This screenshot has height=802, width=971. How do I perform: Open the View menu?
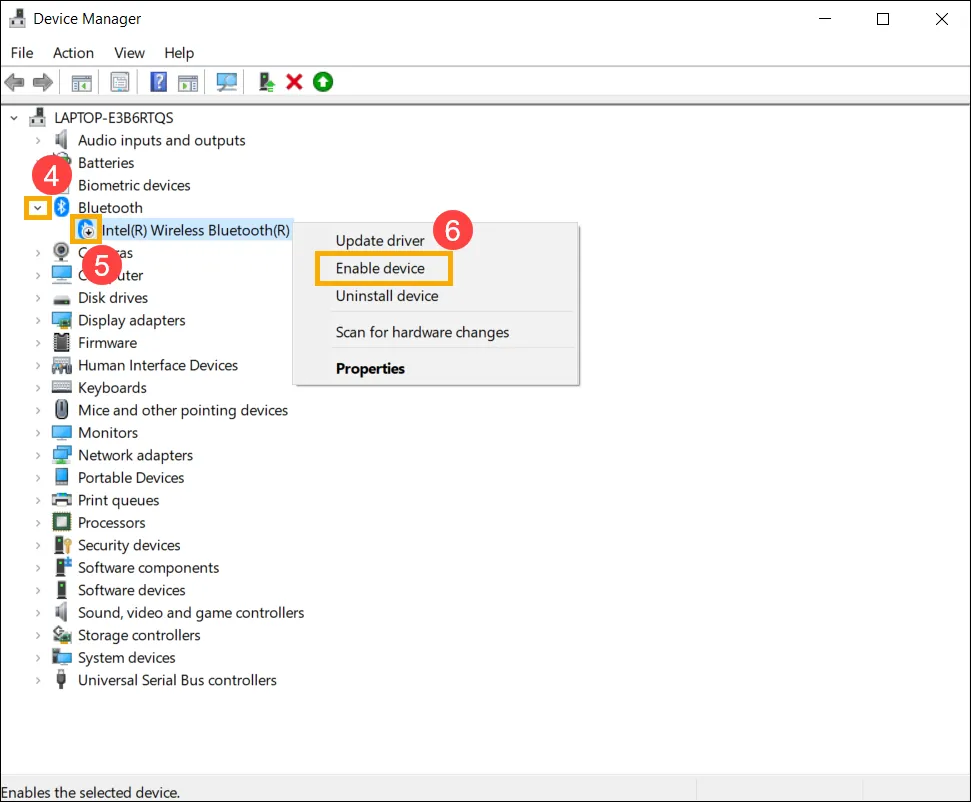(129, 53)
